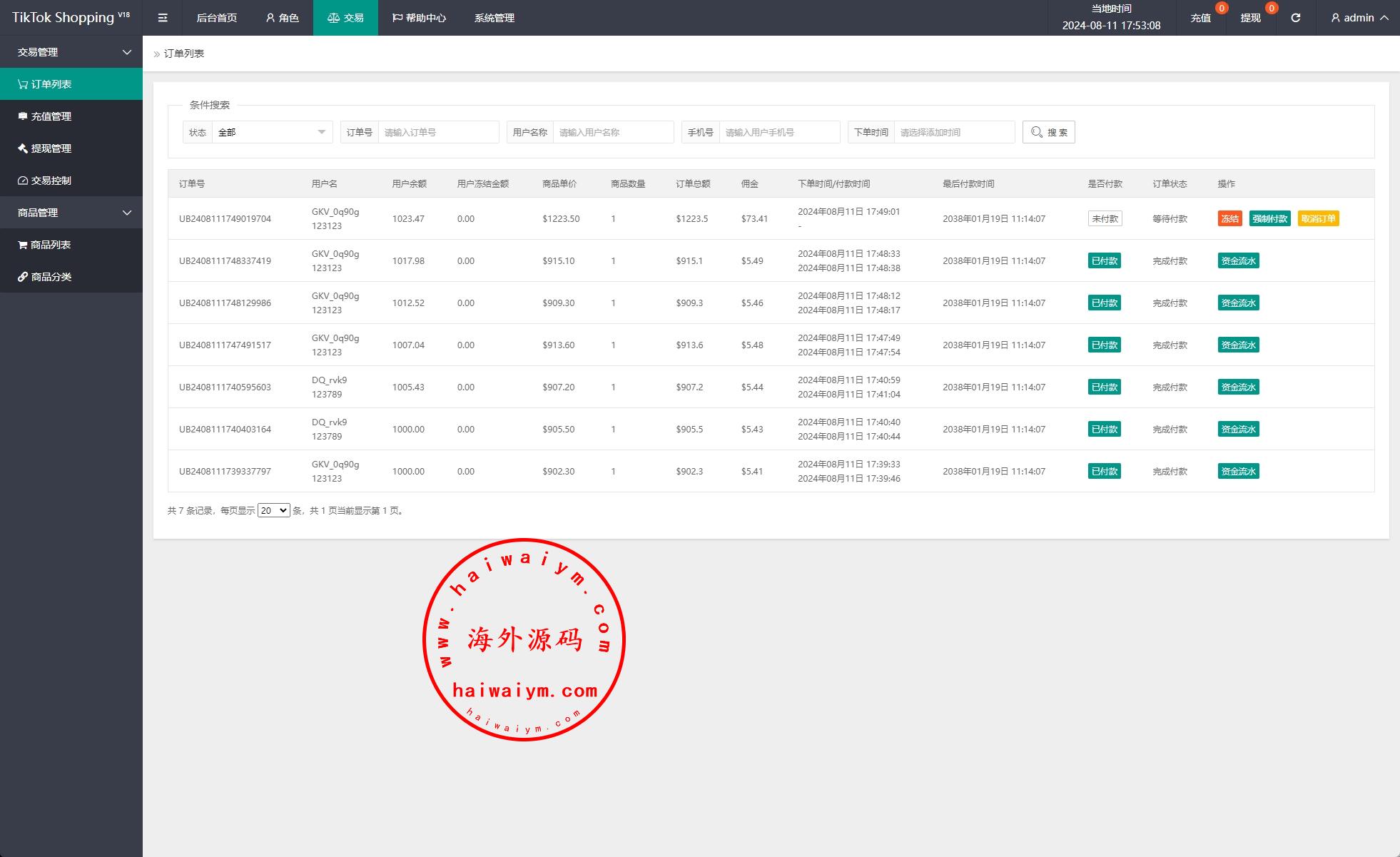Switch to the 帮助中心 tab
1400x857 pixels.
[419, 18]
